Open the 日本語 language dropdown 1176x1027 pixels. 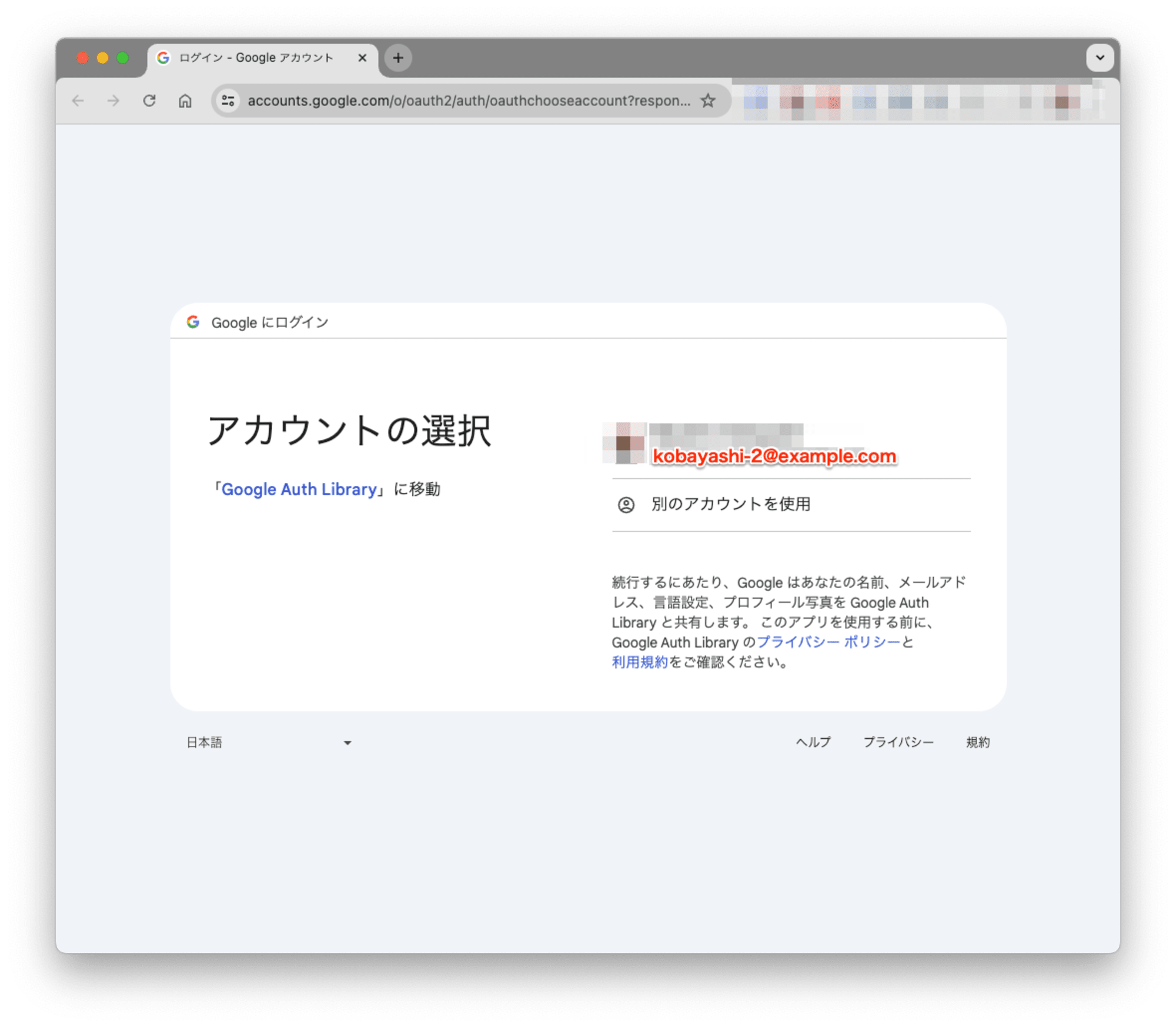click(269, 742)
